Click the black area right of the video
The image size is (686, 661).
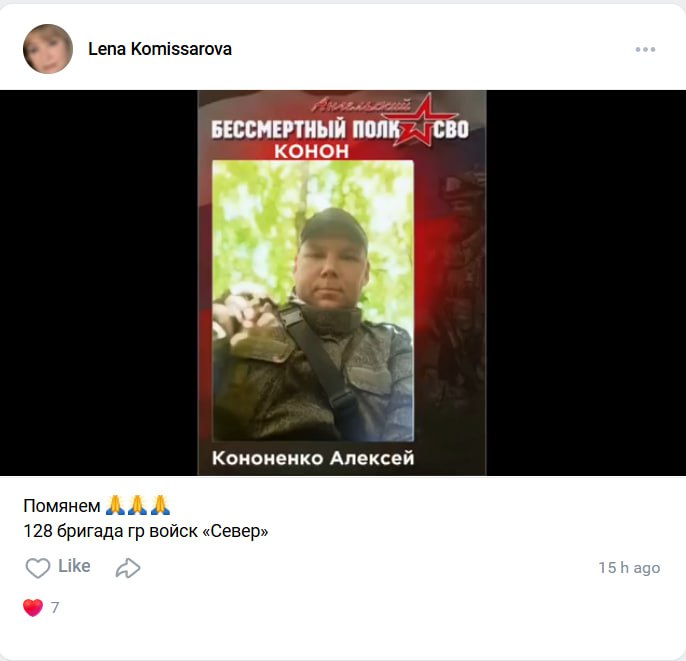click(x=586, y=283)
